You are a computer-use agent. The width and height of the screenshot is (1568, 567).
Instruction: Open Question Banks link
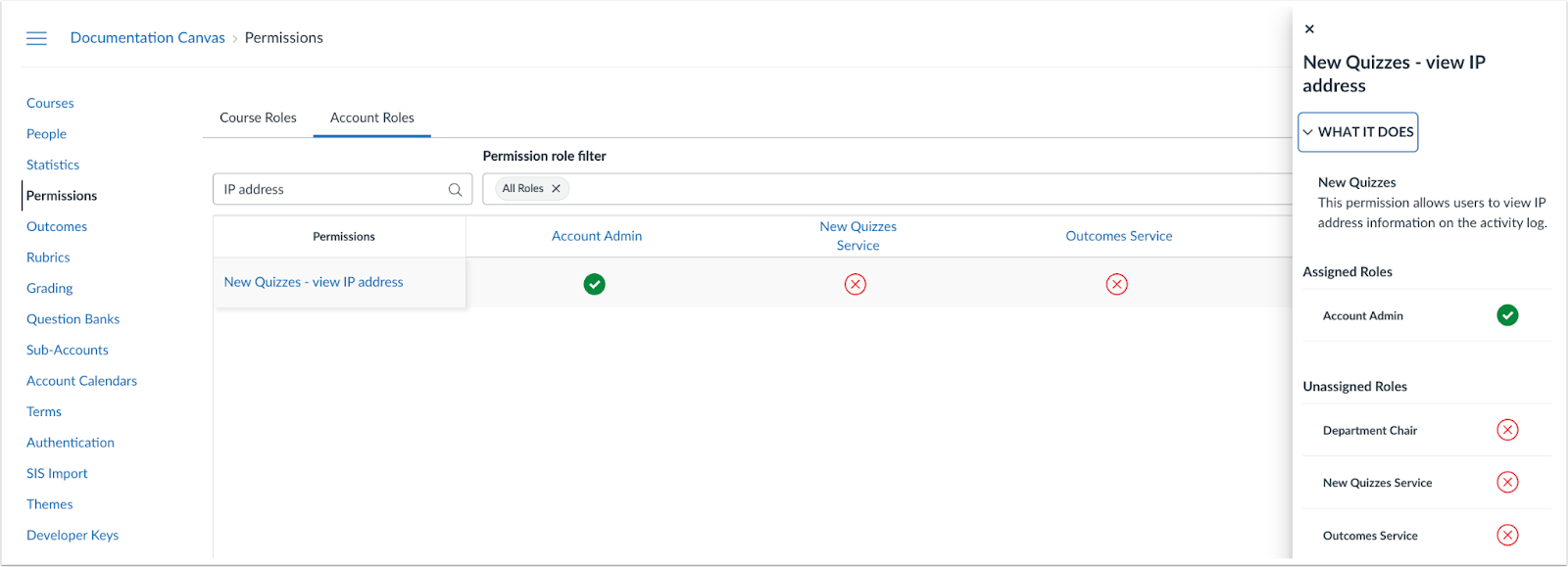[73, 319]
